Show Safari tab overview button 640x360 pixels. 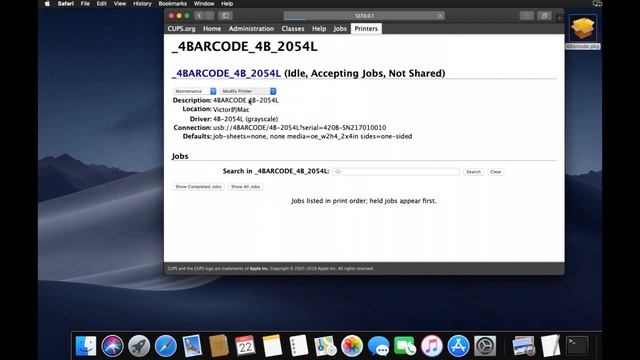click(x=544, y=16)
